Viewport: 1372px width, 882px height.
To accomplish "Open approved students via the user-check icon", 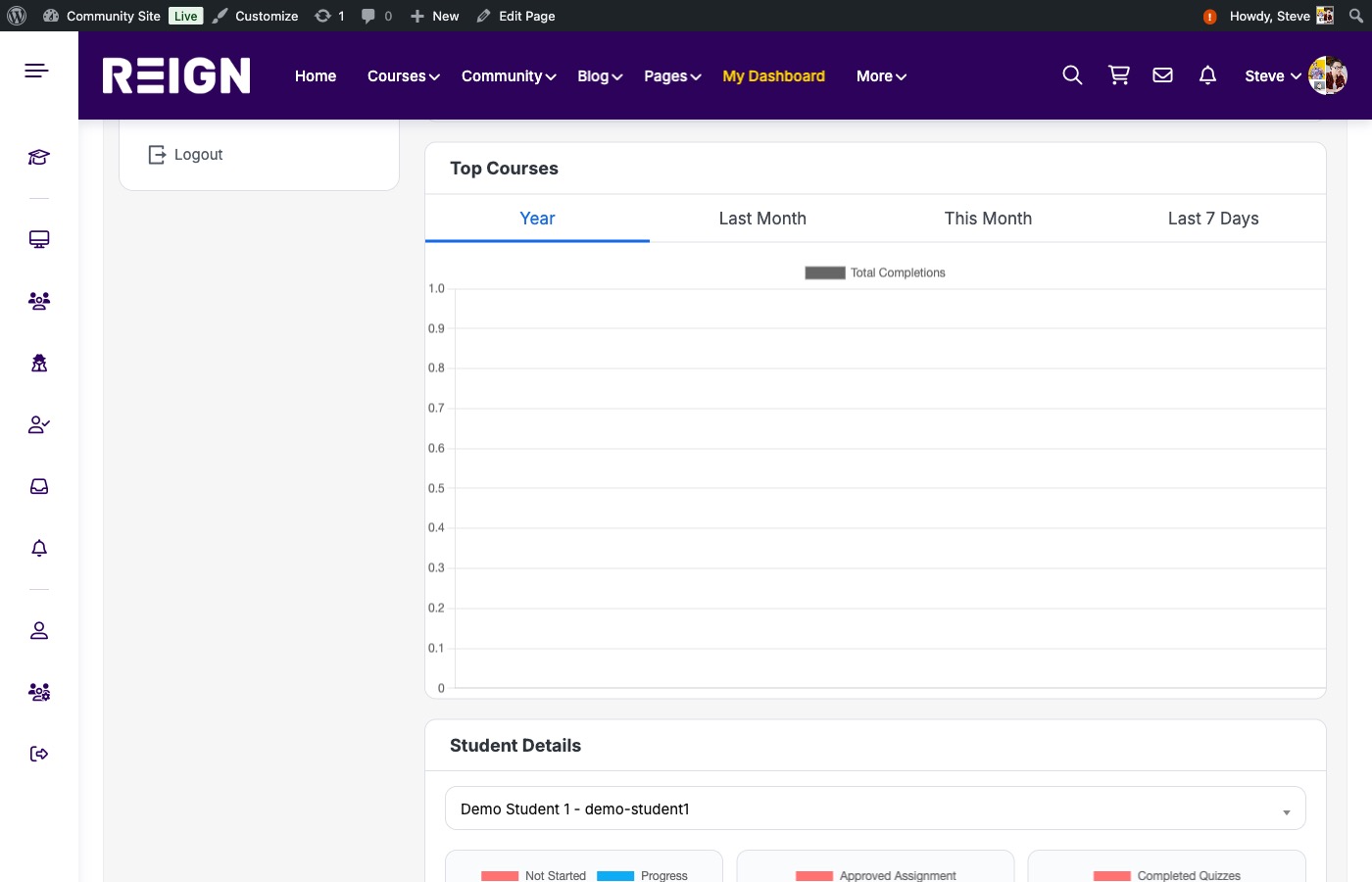I will coord(38,424).
